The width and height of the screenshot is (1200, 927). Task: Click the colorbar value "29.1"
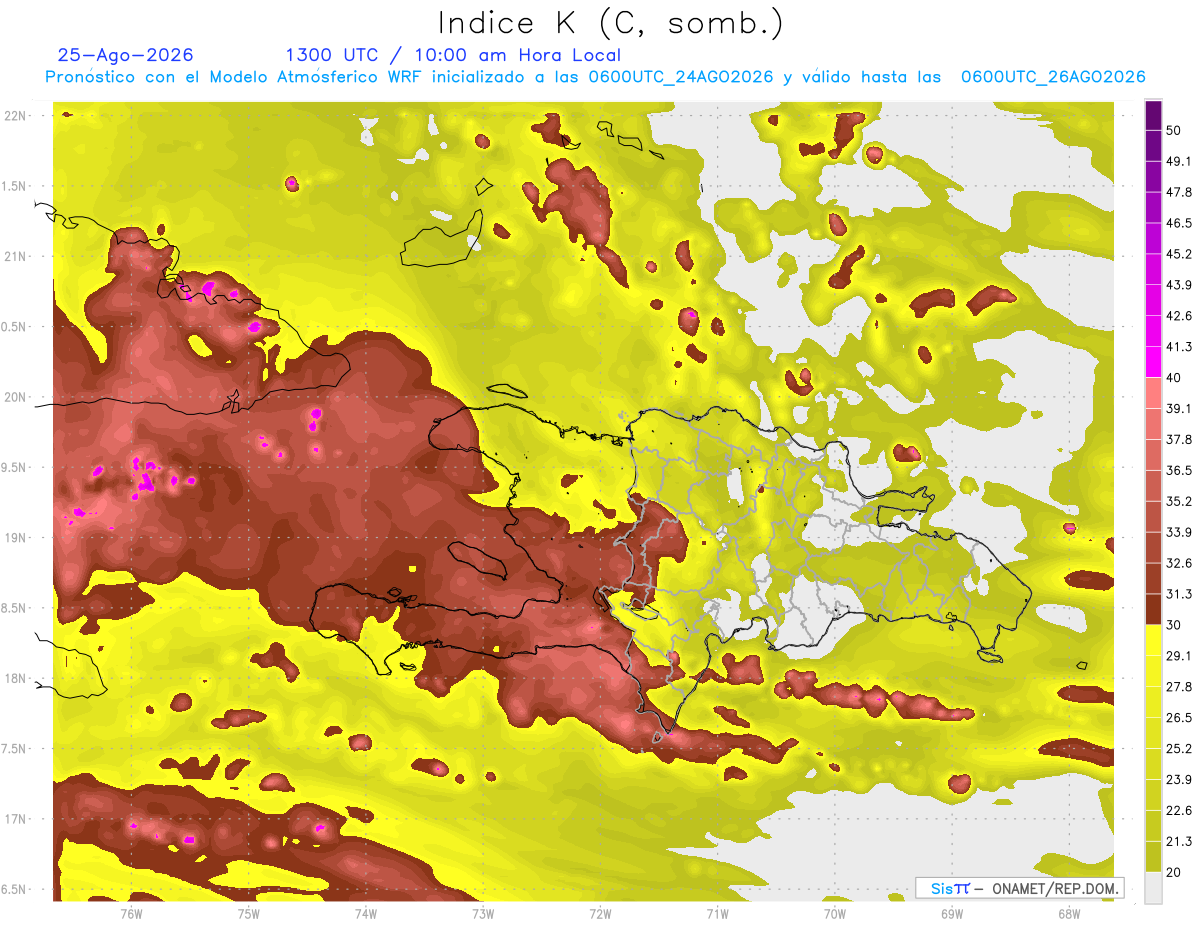point(1178,656)
